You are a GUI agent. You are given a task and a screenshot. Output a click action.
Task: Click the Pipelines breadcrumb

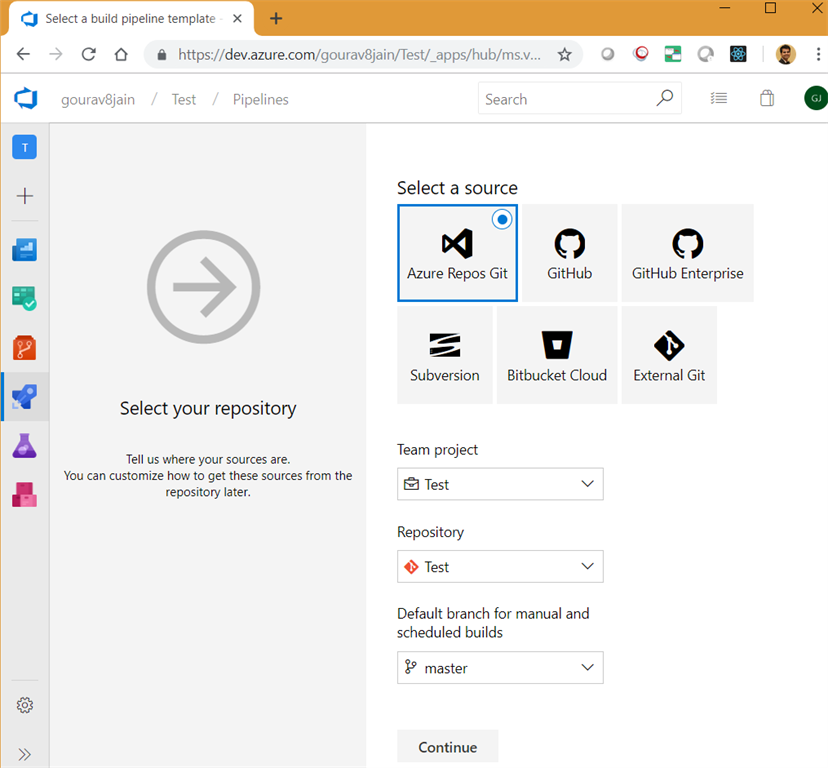[x=260, y=99]
